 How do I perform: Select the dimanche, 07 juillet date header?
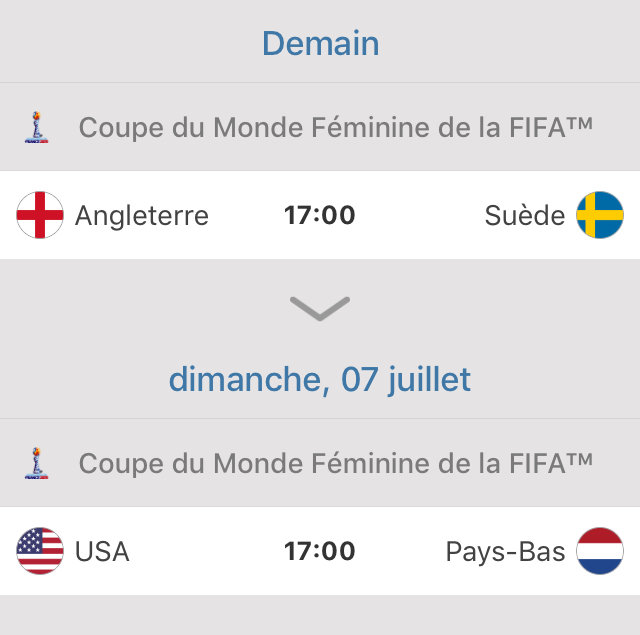[320, 379]
